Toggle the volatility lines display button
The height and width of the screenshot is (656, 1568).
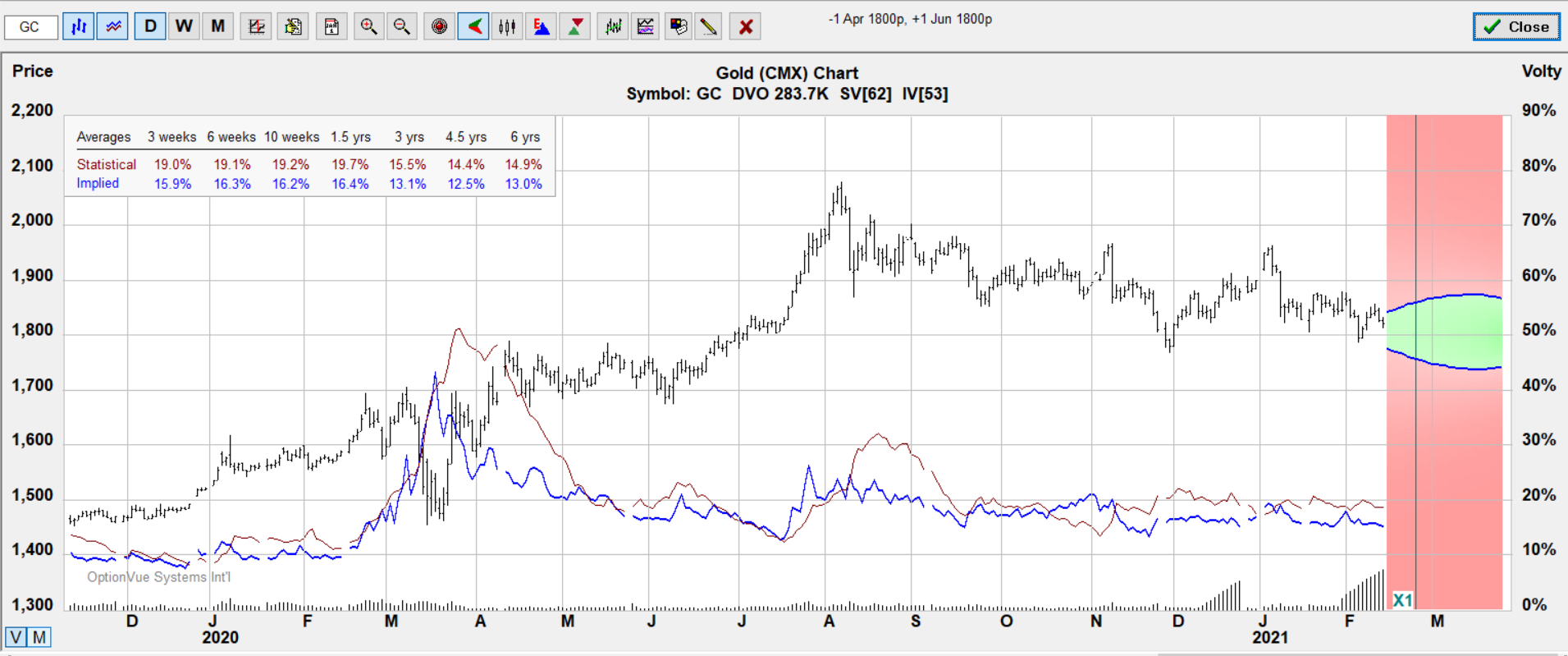112,27
